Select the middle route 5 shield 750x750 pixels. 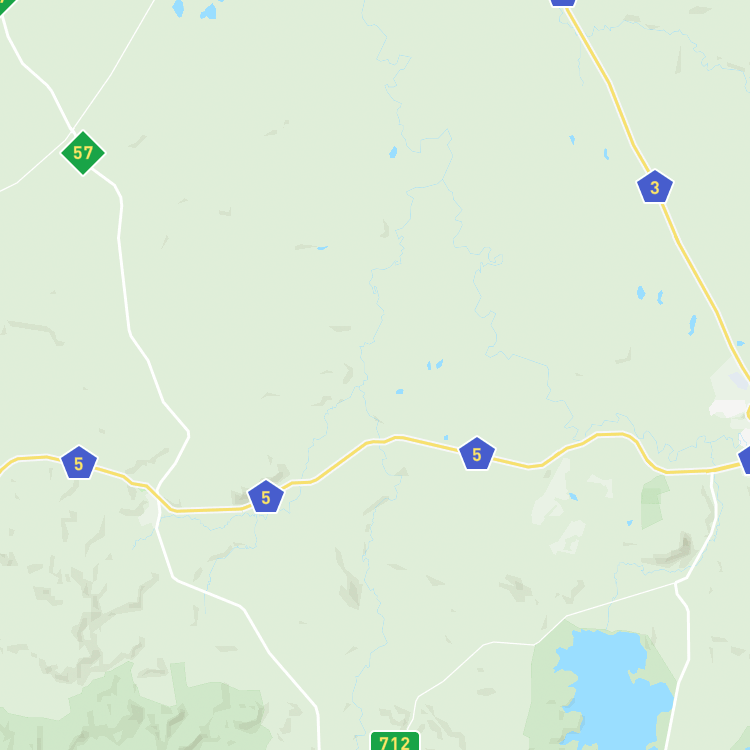[266, 496]
